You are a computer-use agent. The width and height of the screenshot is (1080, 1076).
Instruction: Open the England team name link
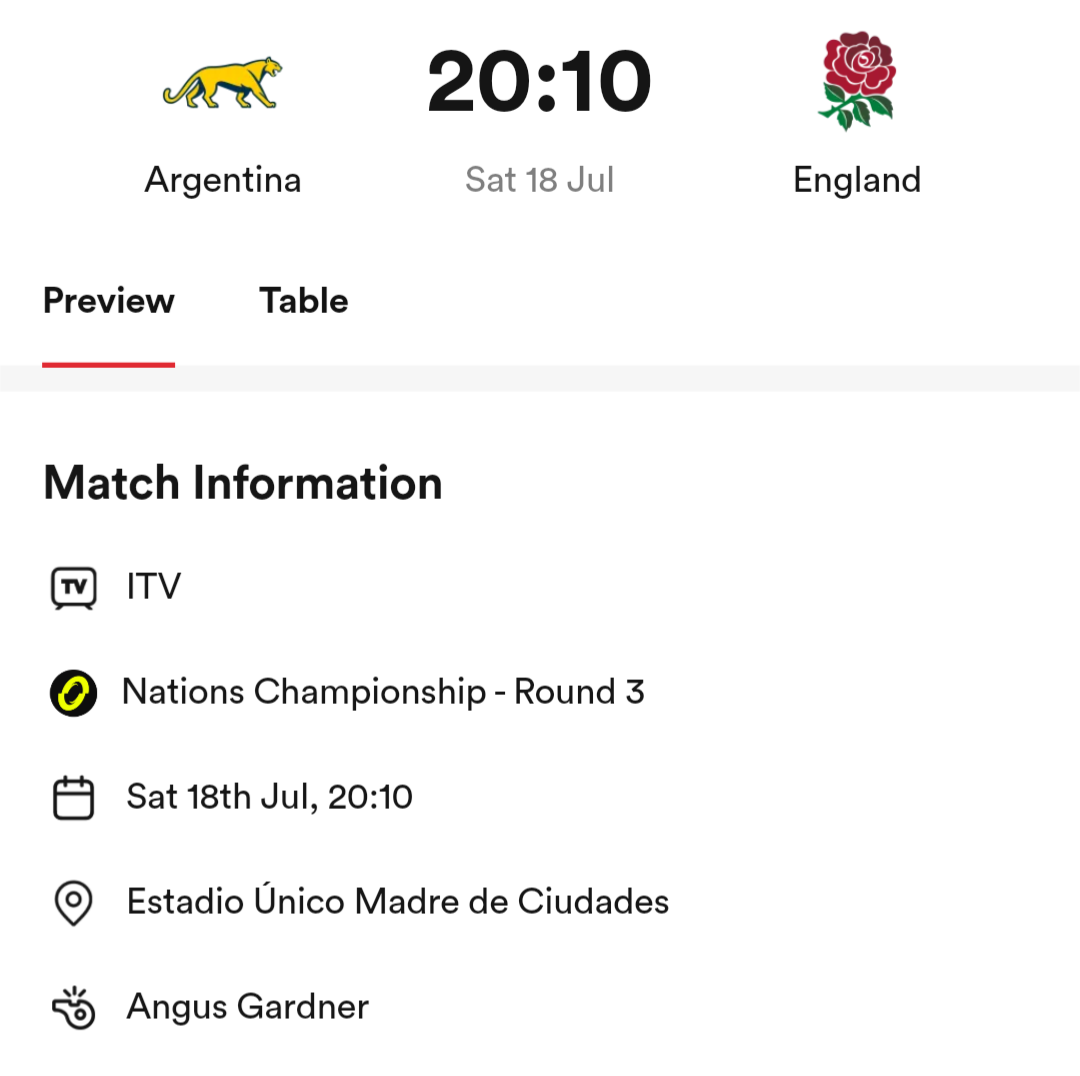tap(857, 180)
